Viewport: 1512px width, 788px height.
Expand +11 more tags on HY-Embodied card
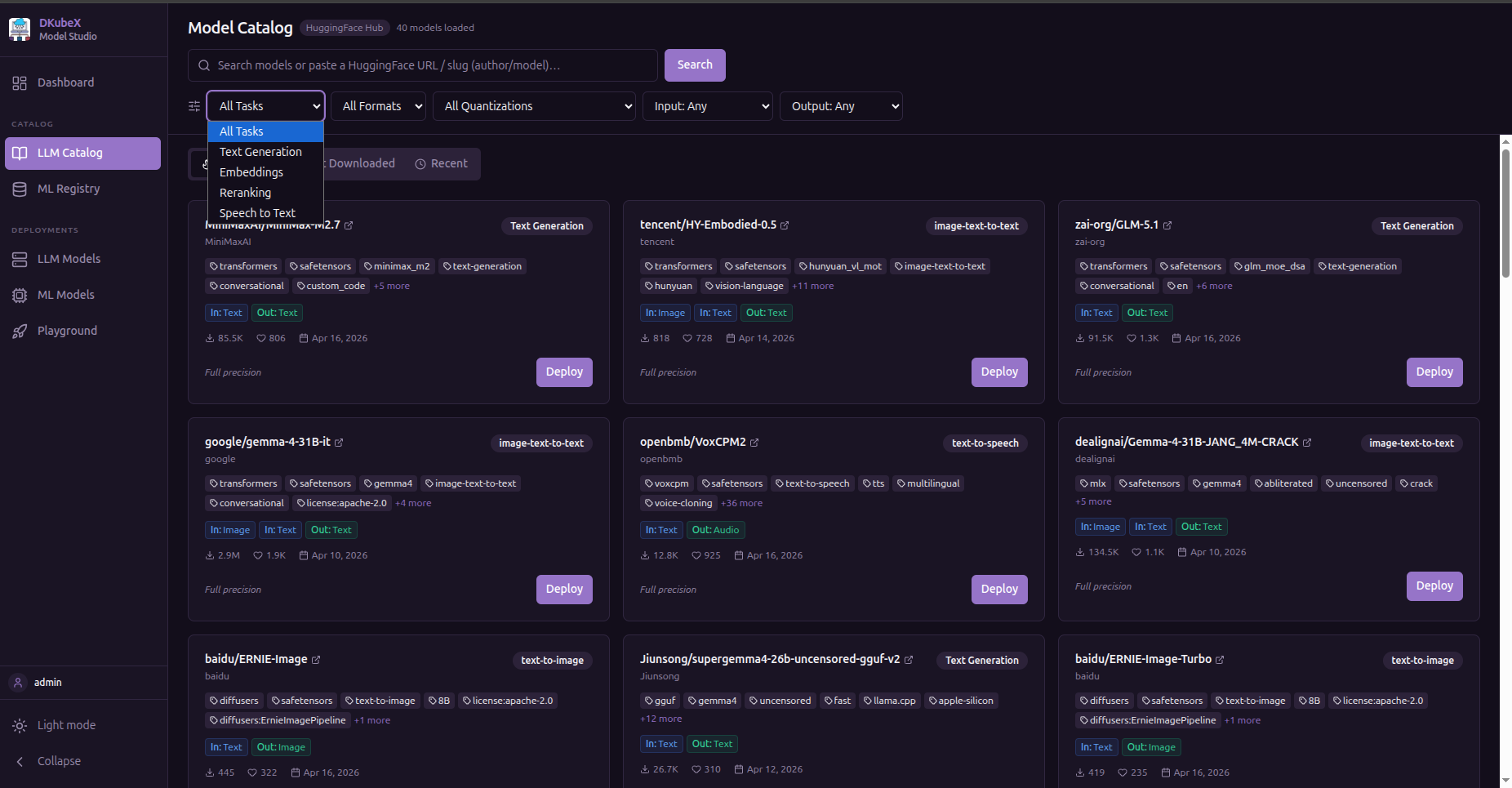pos(813,286)
